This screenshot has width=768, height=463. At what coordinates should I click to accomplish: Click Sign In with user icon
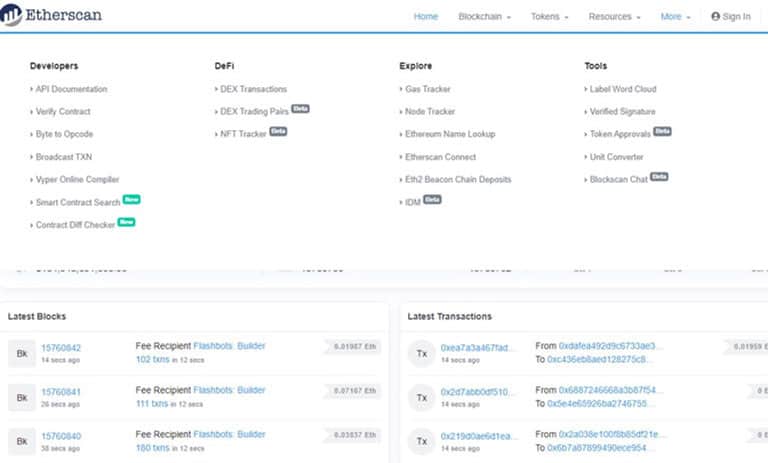pyautogui.click(x=731, y=16)
